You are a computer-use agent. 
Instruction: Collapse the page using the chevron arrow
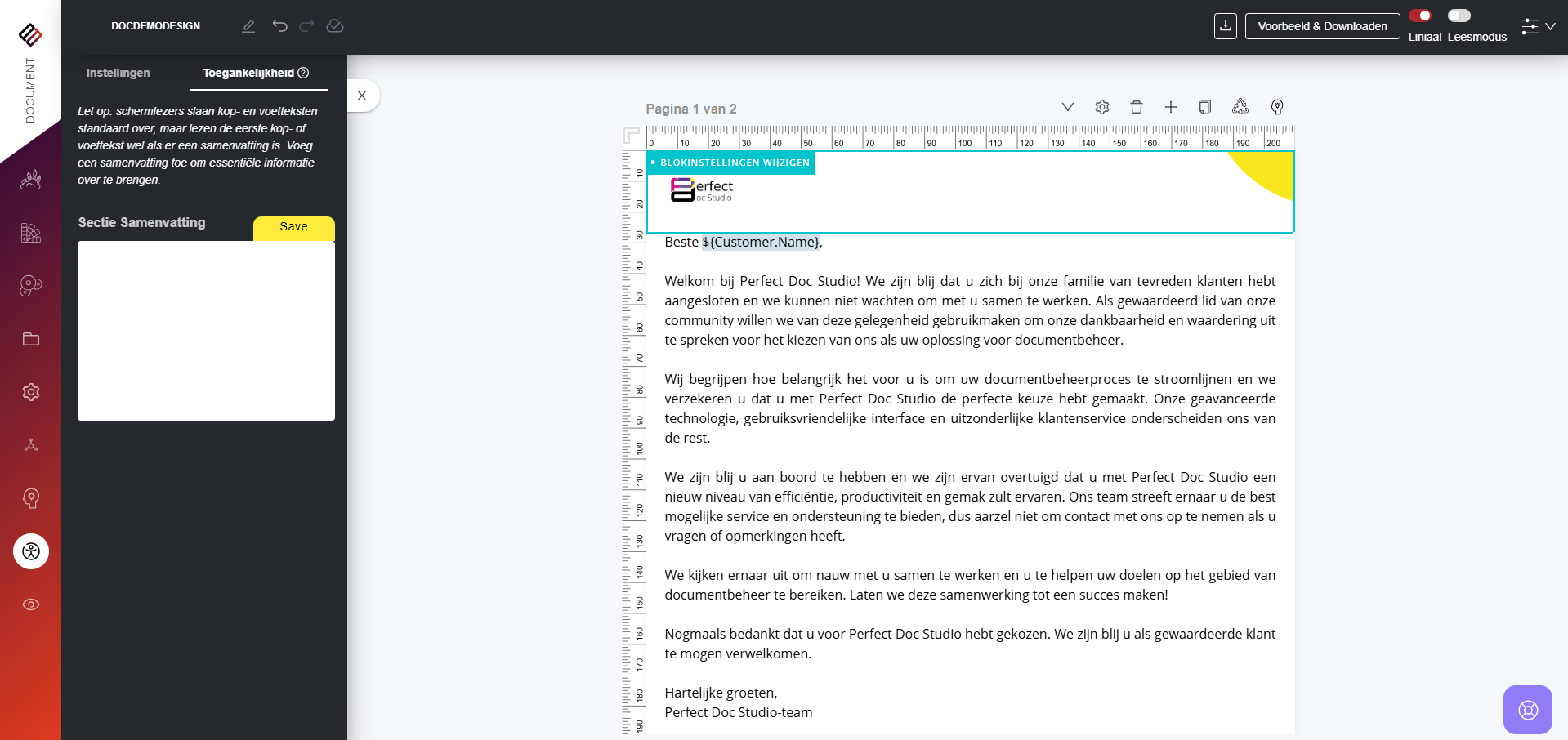(x=1067, y=107)
